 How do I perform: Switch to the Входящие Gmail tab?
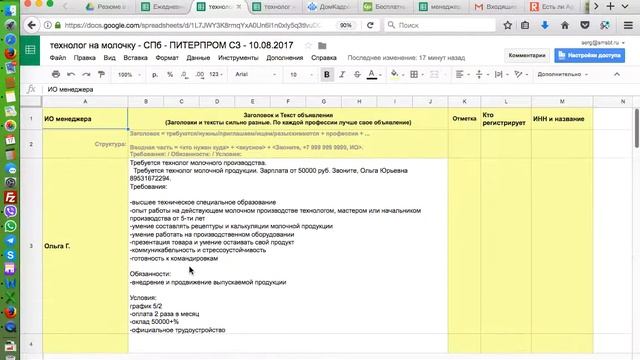pyautogui.click(x=496, y=7)
